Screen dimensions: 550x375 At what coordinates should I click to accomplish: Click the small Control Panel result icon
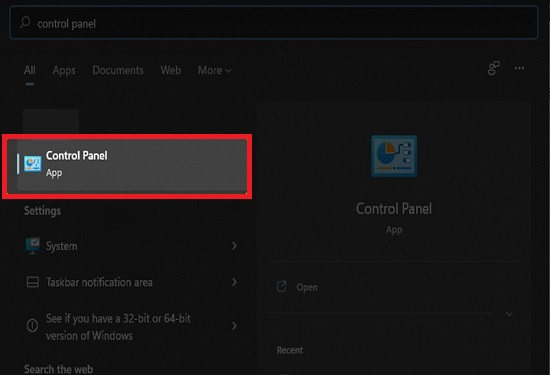(33, 164)
